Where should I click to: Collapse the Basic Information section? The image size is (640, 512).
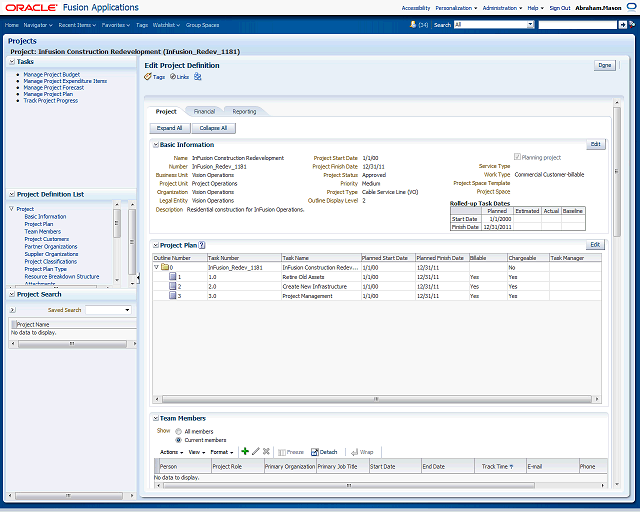(x=155, y=145)
